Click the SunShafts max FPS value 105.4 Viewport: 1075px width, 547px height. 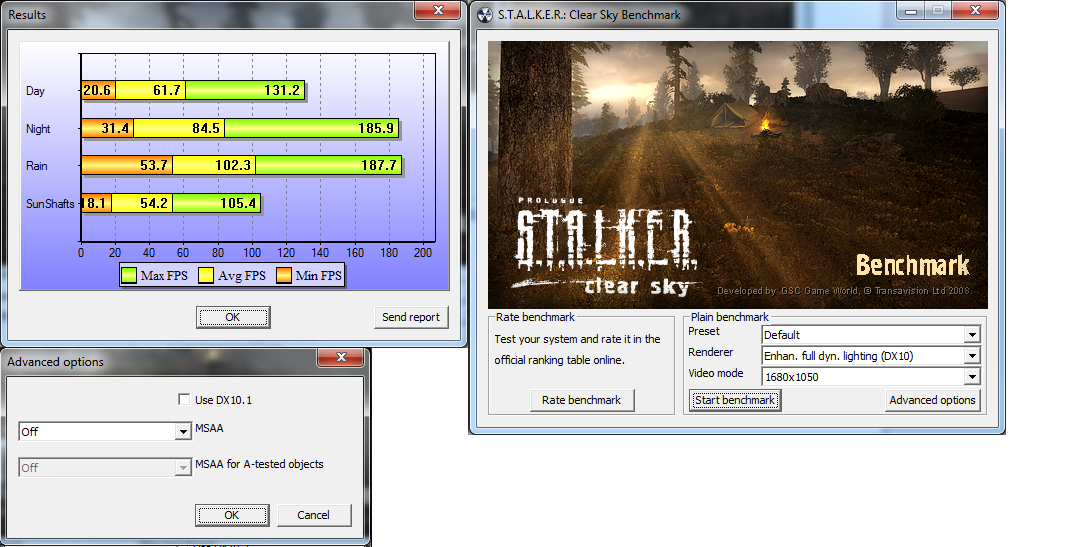point(238,203)
